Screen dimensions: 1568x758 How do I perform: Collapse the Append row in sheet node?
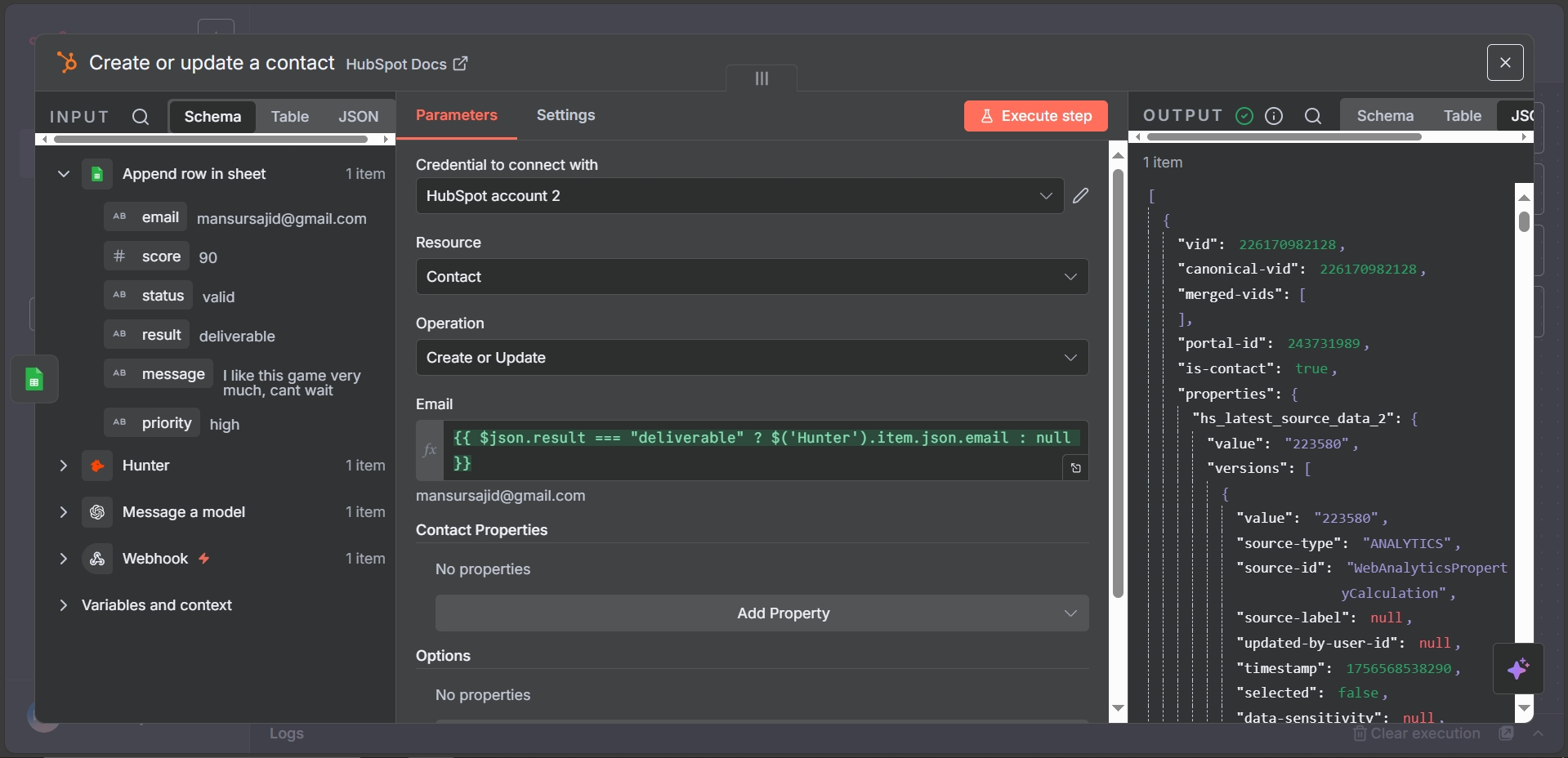63,174
